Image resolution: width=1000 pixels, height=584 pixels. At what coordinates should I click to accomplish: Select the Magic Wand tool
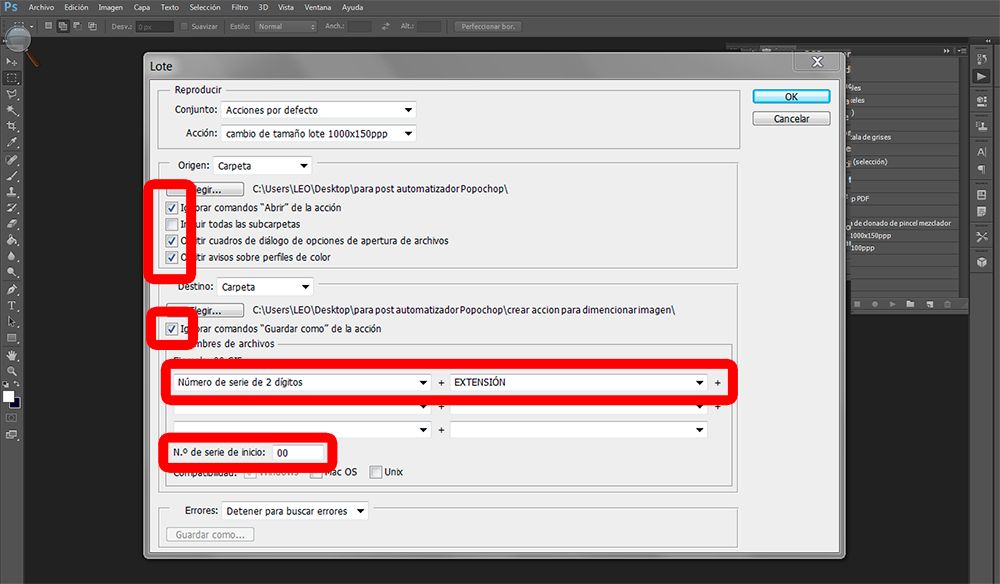tap(12, 110)
